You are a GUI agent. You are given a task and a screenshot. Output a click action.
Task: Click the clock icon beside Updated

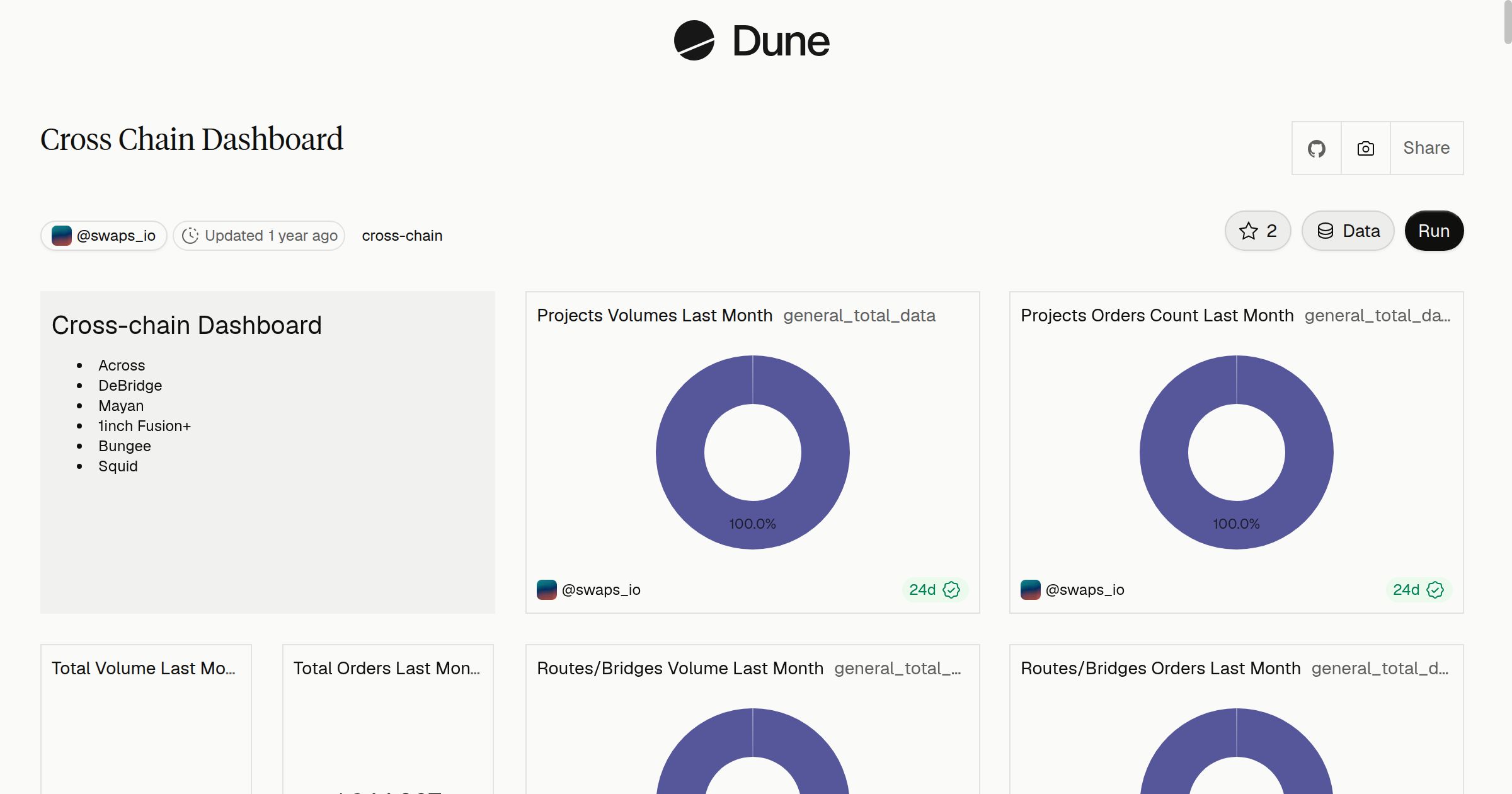coord(190,236)
